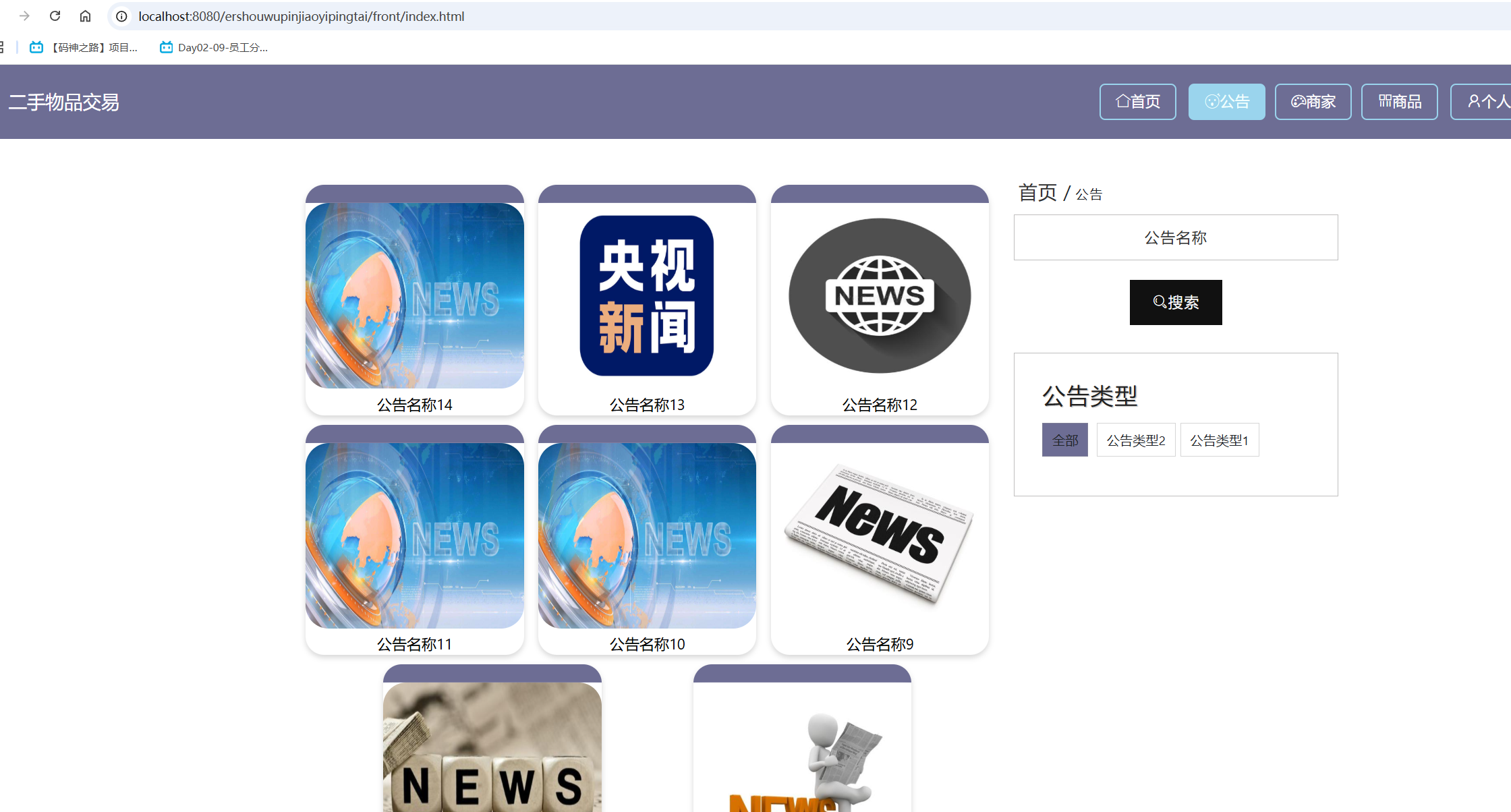This screenshot has height=812, width=1511.
Task: Open the 【码神之路】项目 bookmark
Action: (84, 47)
